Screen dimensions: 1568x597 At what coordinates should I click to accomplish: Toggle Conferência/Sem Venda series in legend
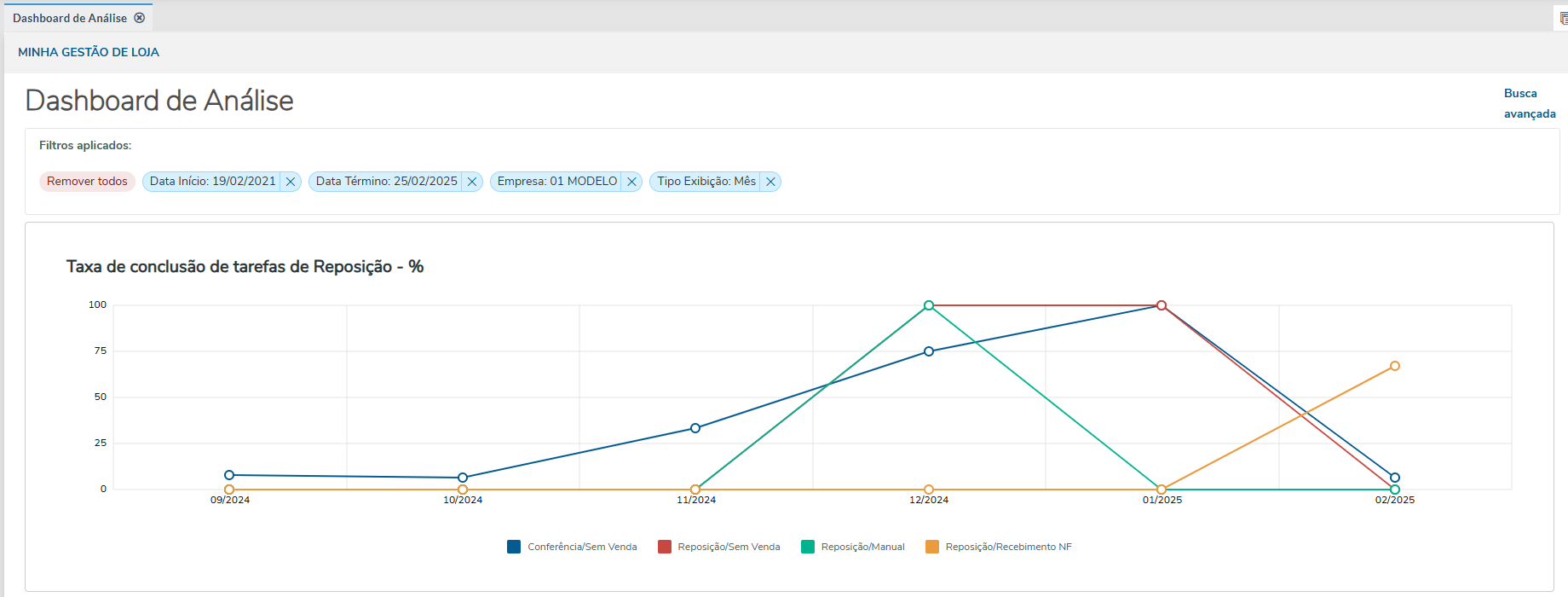tap(582, 547)
